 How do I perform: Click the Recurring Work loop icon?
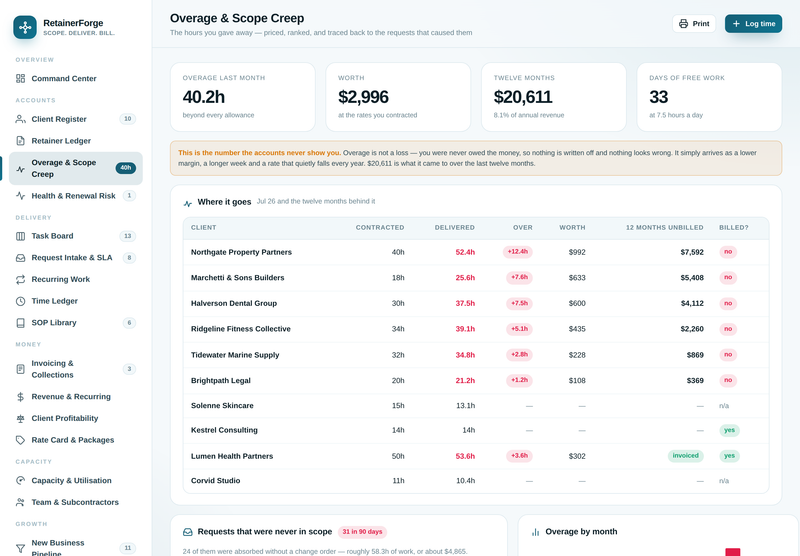20,280
